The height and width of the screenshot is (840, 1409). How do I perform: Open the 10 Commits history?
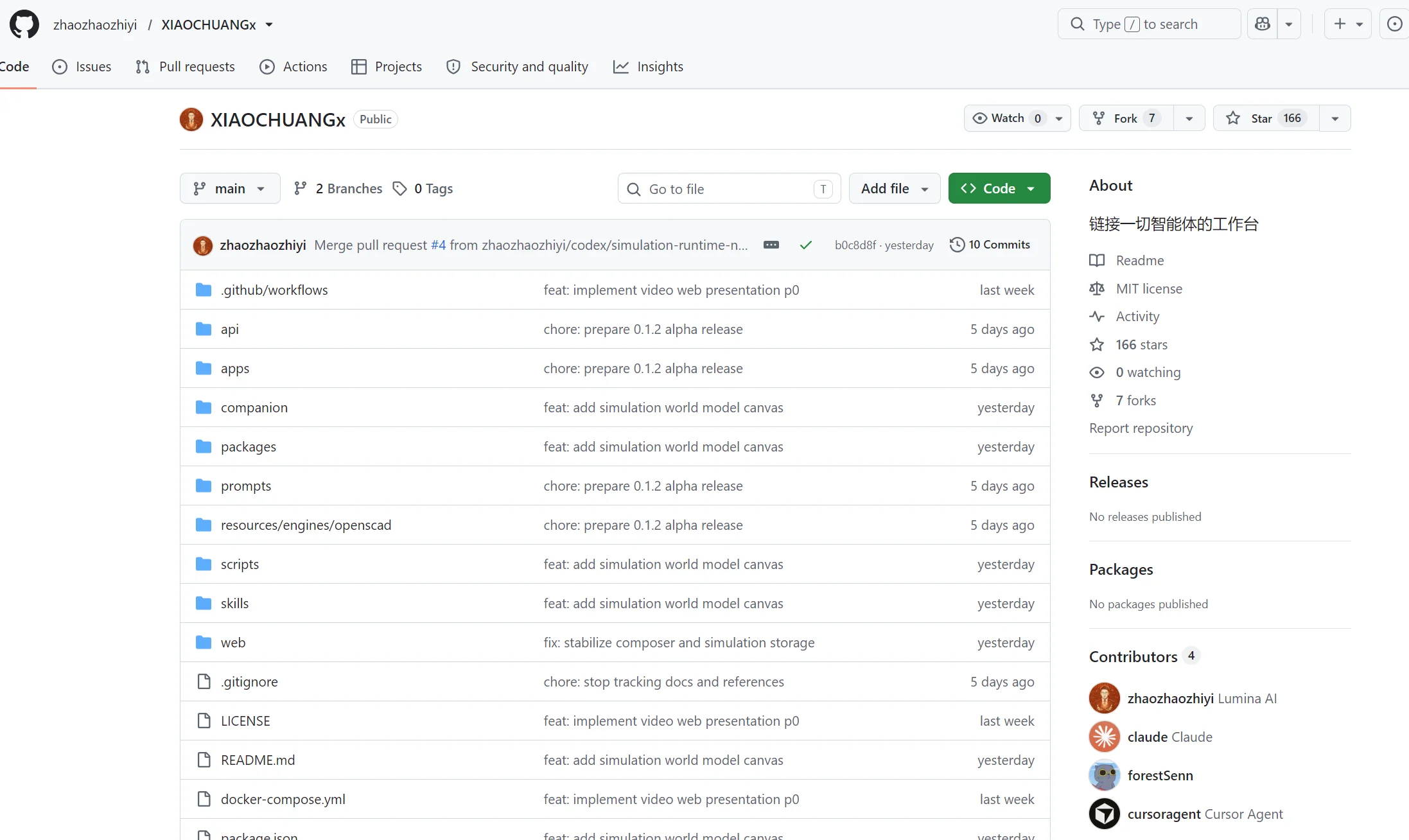point(990,245)
